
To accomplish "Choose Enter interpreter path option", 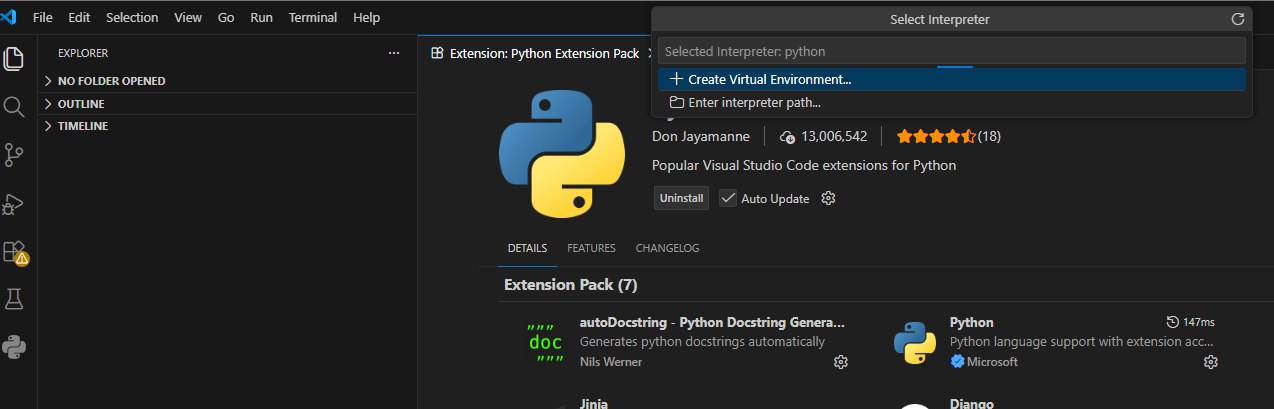I will (754, 102).
